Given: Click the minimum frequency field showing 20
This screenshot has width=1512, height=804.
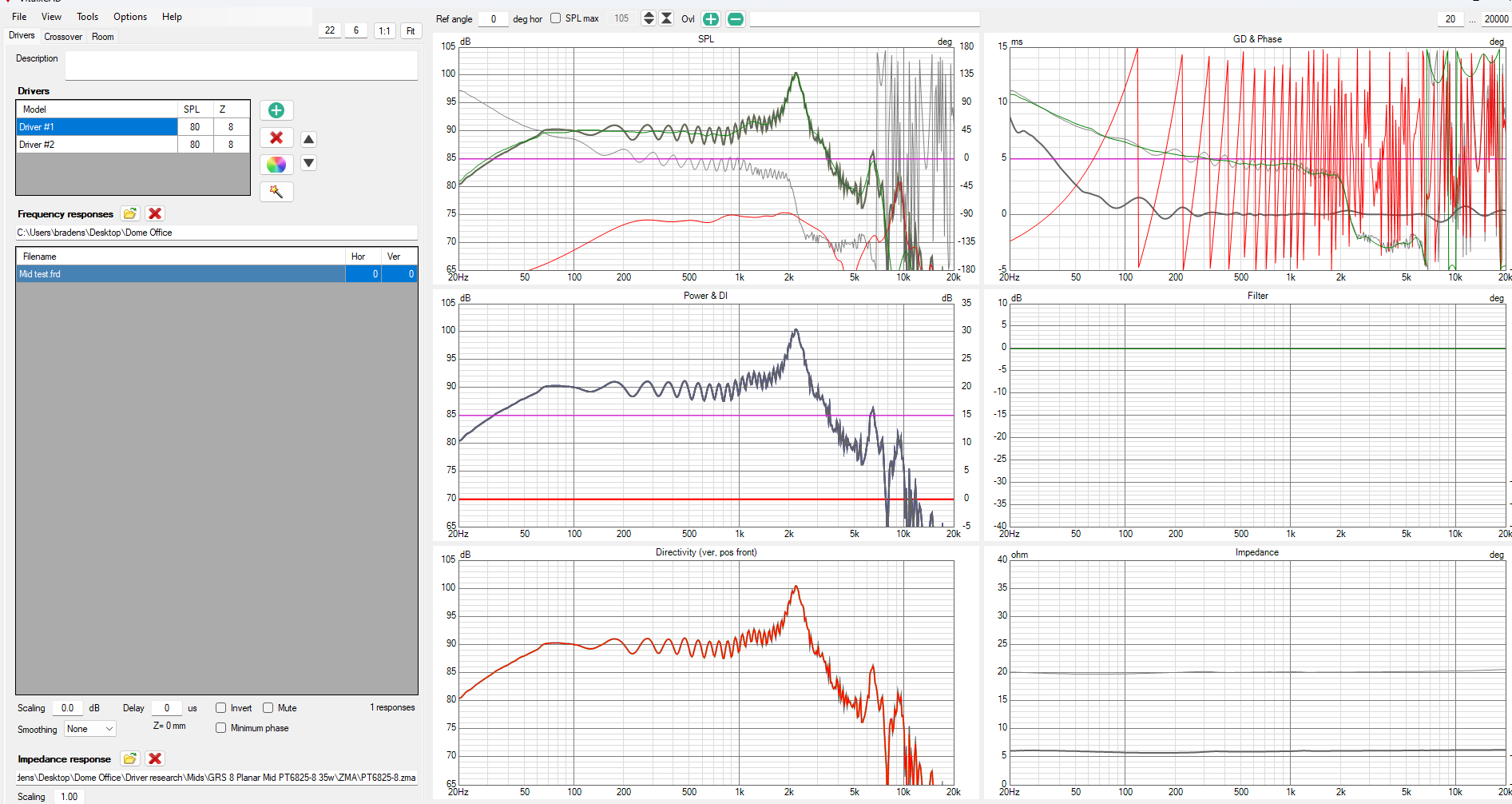Looking at the screenshot, I should pyautogui.click(x=1450, y=19).
